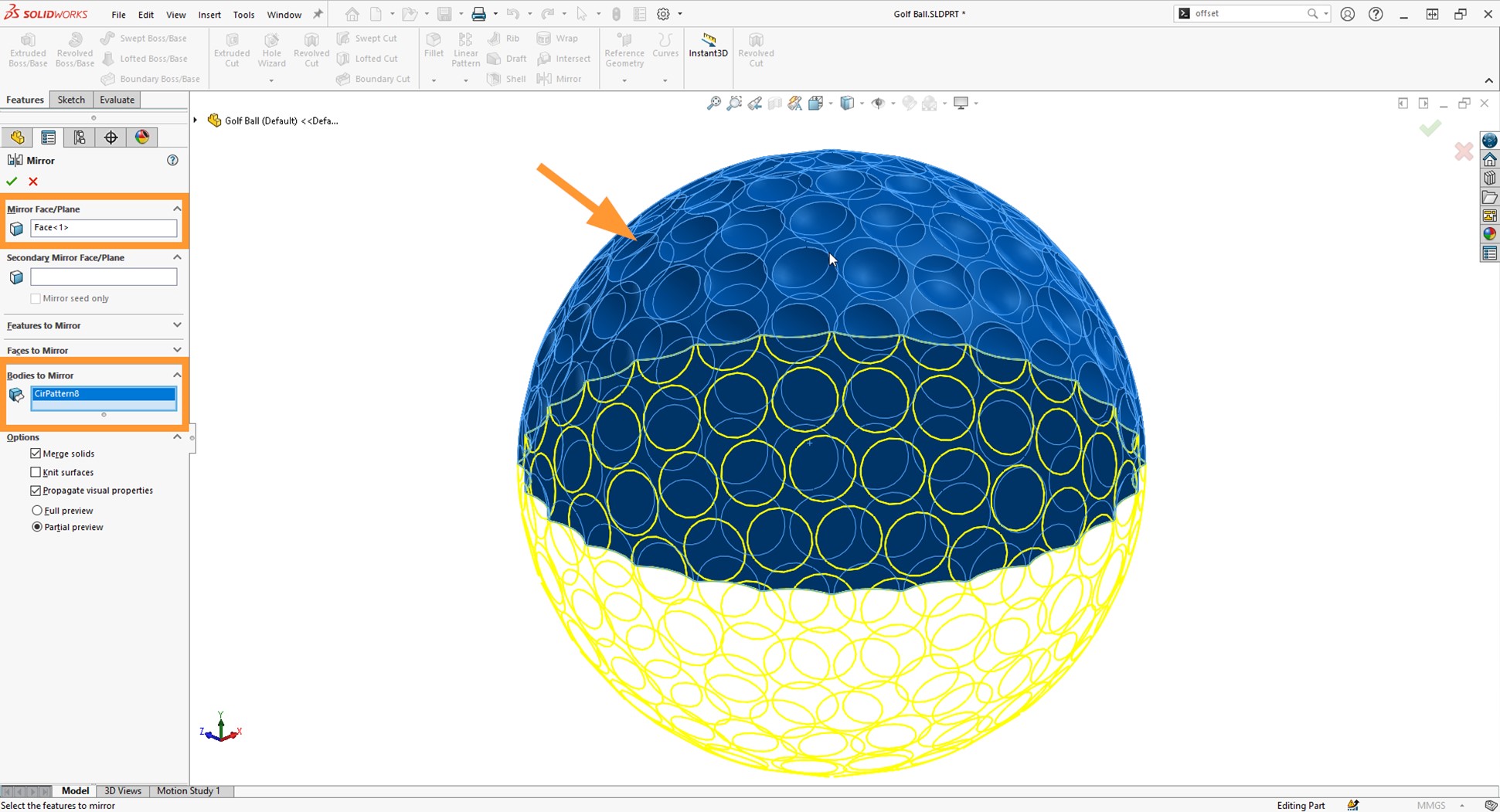Open the Hole Wizard tool
The width and height of the screenshot is (1500, 812).
point(271,49)
